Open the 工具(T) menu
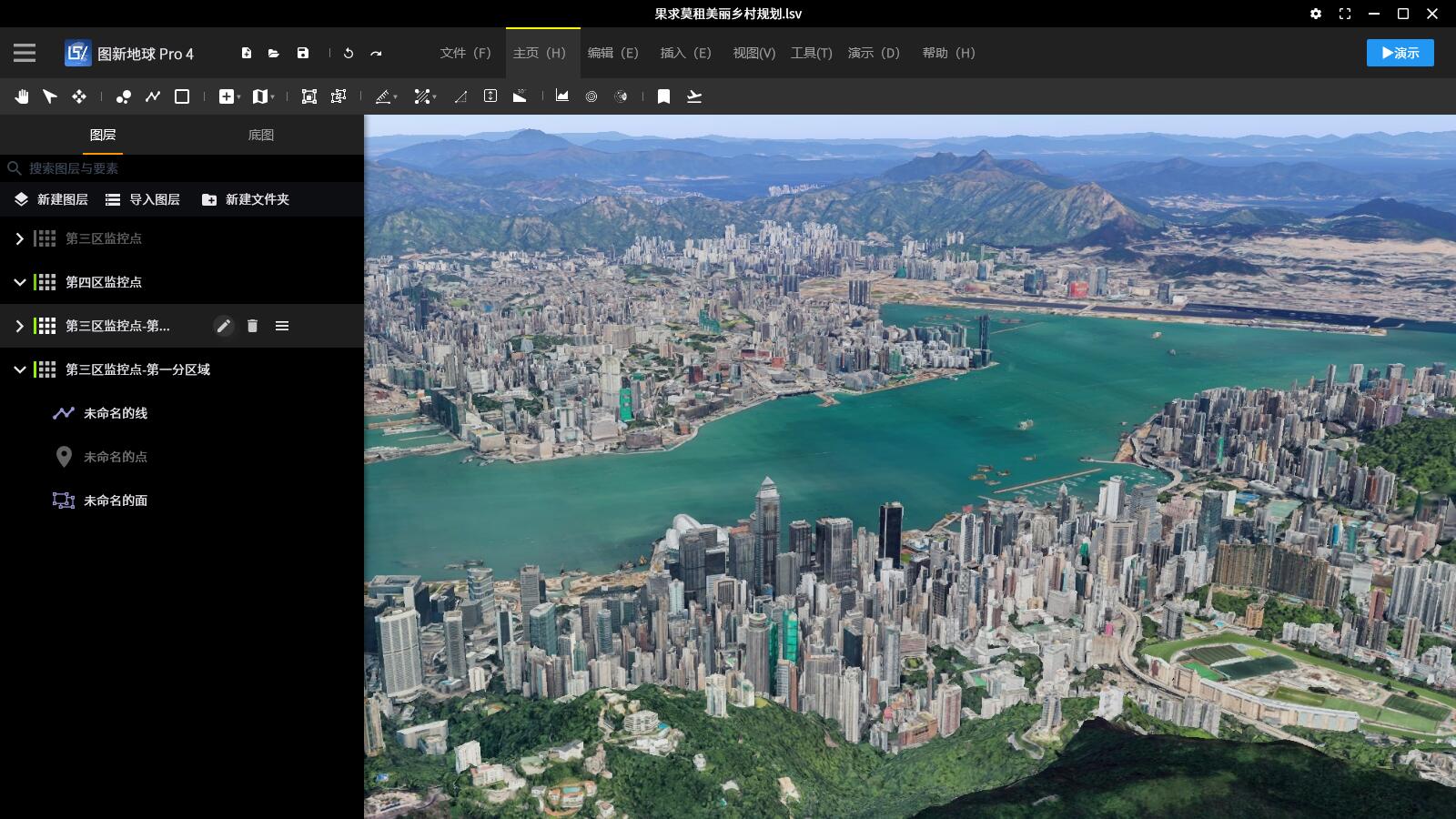Screen dimensions: 1456x819 point(811,53)
